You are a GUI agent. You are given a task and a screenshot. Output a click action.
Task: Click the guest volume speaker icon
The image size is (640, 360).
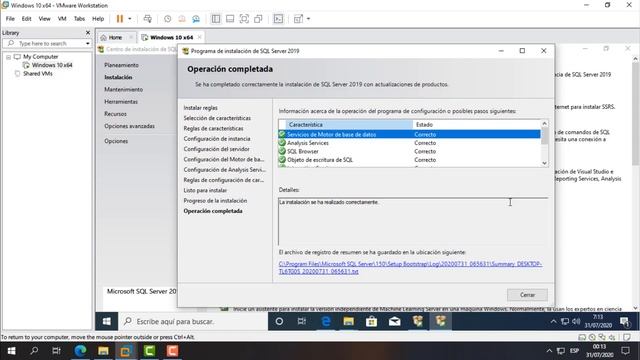click(576, 322)
